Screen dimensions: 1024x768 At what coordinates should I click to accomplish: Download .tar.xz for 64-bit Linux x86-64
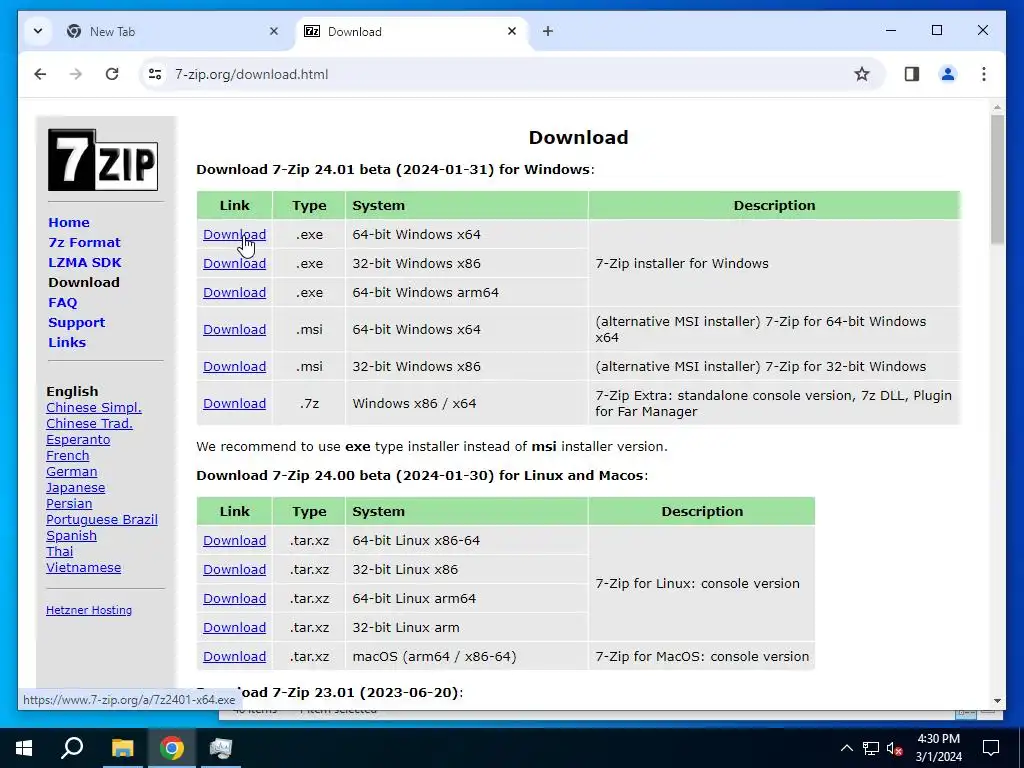pos(234,541)
